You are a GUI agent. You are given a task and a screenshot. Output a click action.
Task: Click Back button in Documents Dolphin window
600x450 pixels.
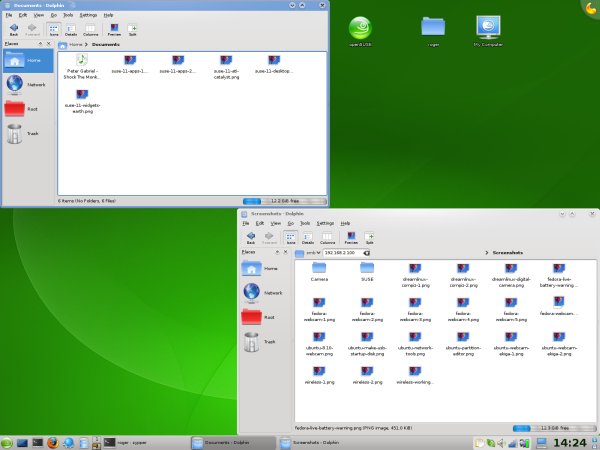[x=13, y=30]
